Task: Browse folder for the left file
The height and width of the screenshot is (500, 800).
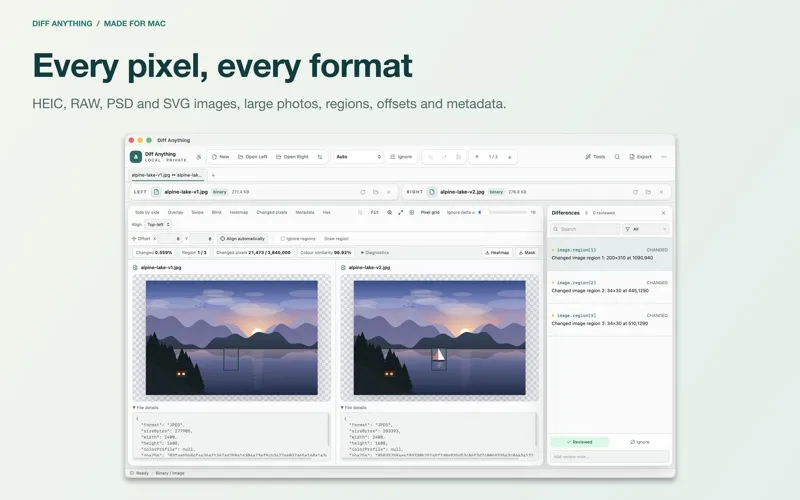Action: pyautogui.click(x=376, y=192)
